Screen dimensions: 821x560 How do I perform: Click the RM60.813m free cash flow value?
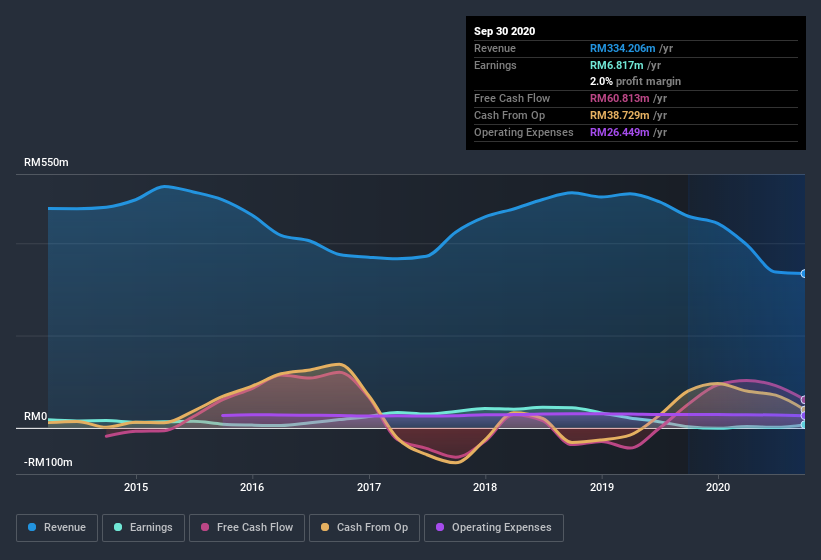point(619,98)
